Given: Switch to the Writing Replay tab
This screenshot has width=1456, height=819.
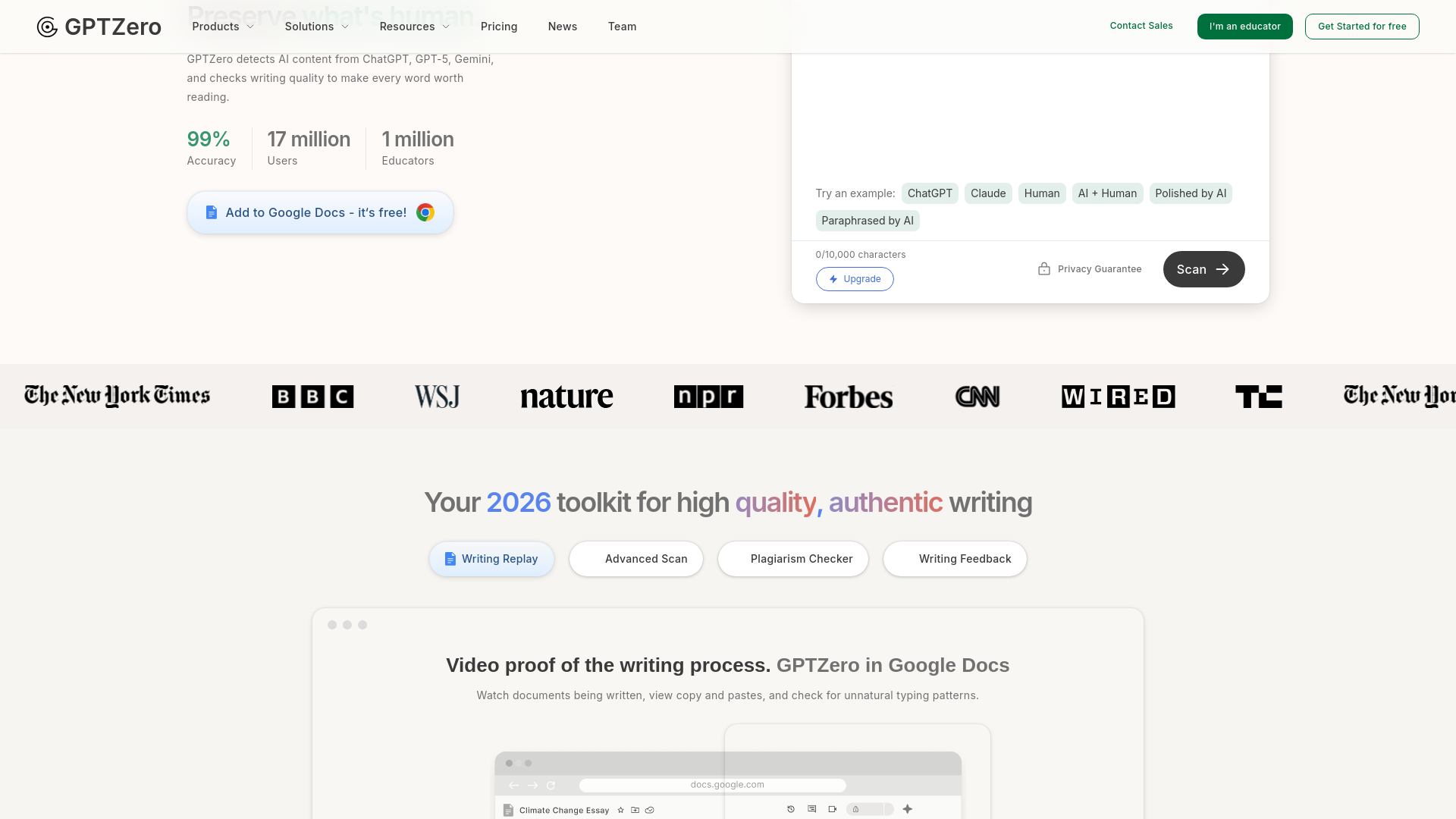Looking at the screenshot, I should [x=491, y=559].
